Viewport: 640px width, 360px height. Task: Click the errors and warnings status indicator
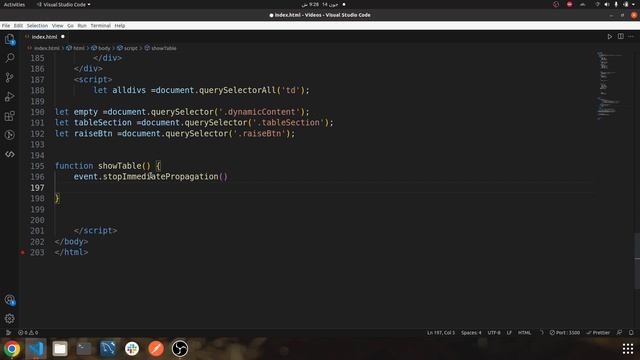point(28,333)
